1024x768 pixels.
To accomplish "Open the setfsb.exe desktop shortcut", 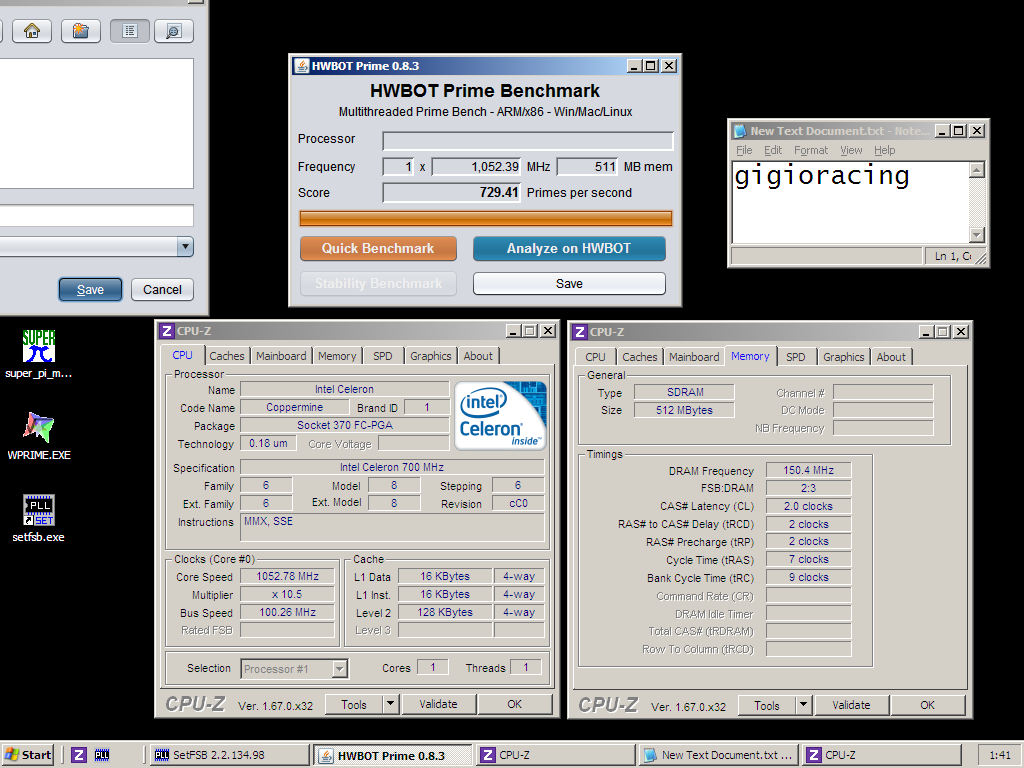I will pos(39,519).
